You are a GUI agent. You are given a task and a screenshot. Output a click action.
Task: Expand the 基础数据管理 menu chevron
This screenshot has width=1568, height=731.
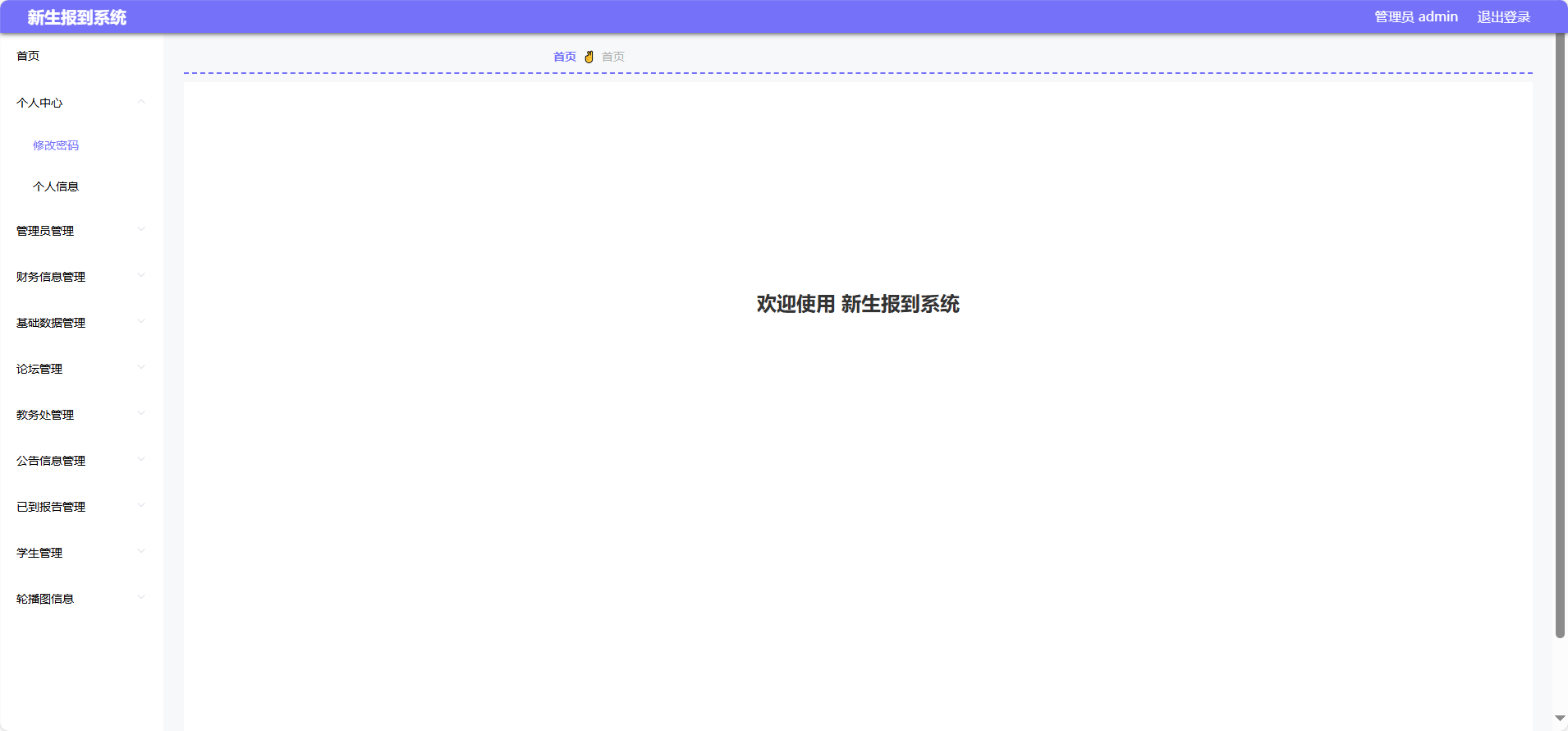(x=141, y=321)
